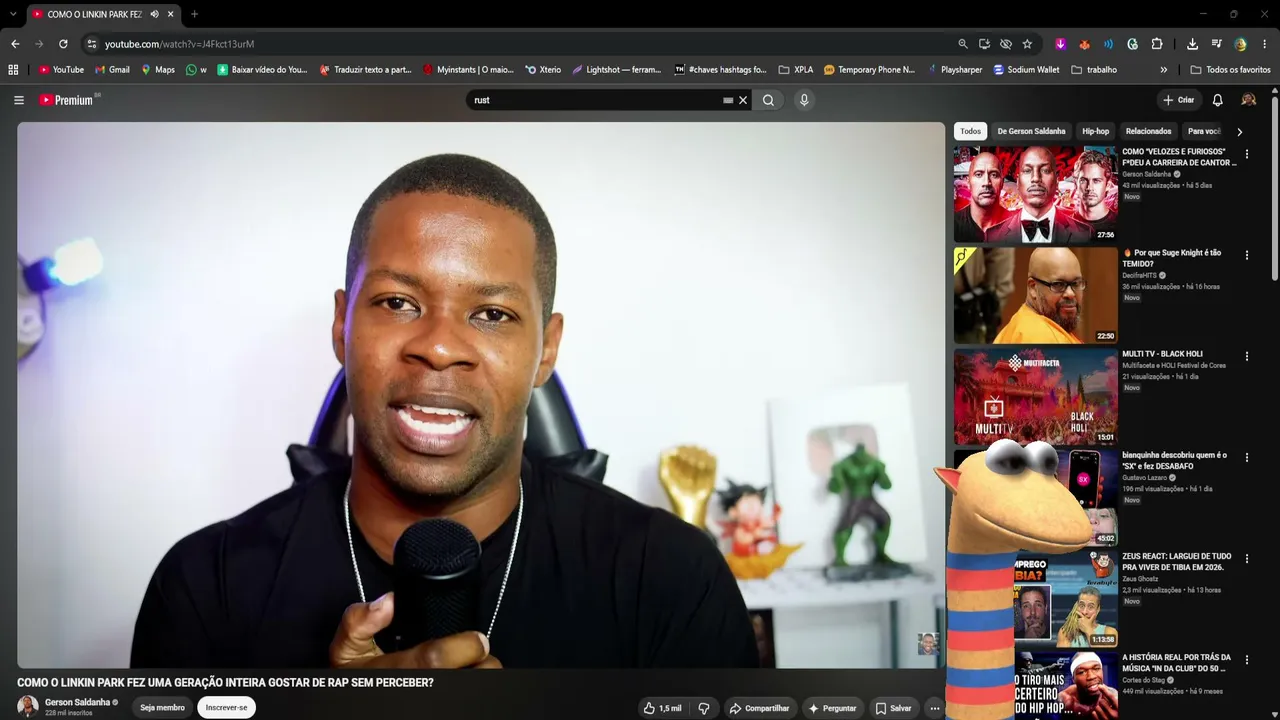This screenshot has width=1280, height=720.
Task: Click the Seja membro button
Action: pyautogui.click(x=162, y=707)
